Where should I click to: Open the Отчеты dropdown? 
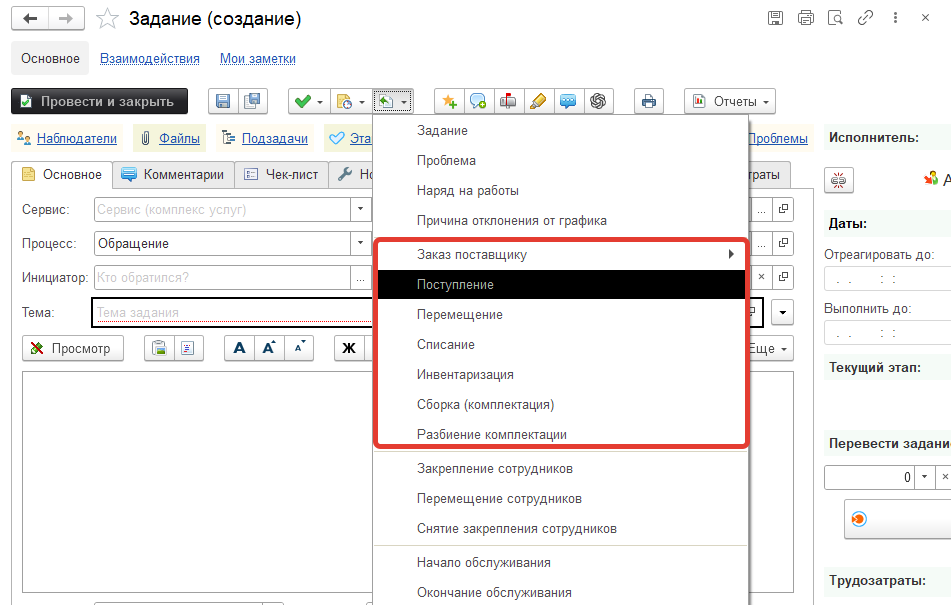(x=729, y=101)
